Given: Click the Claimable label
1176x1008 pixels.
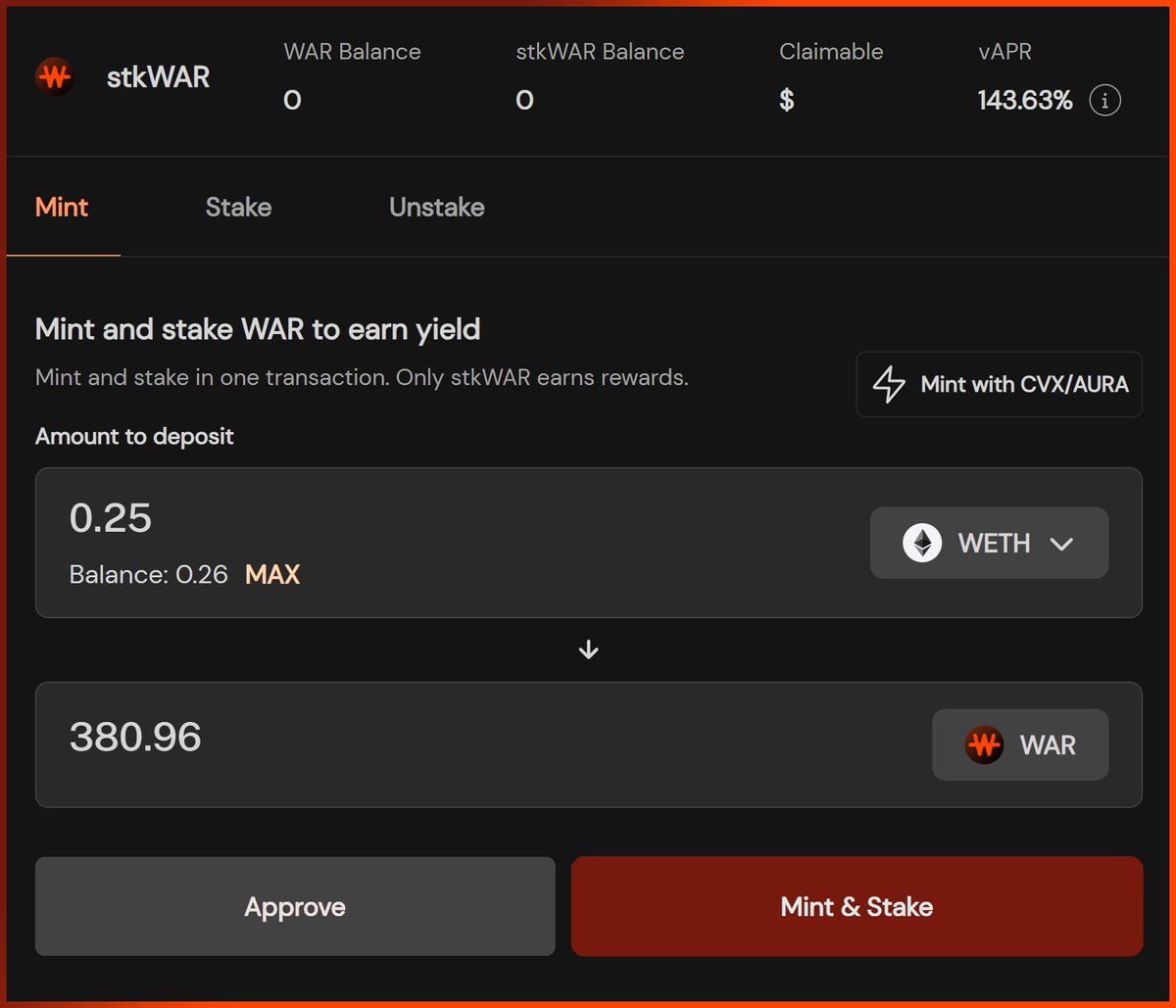Looking at the screenshot, I should pyautogui.click(x=831, y=52).
